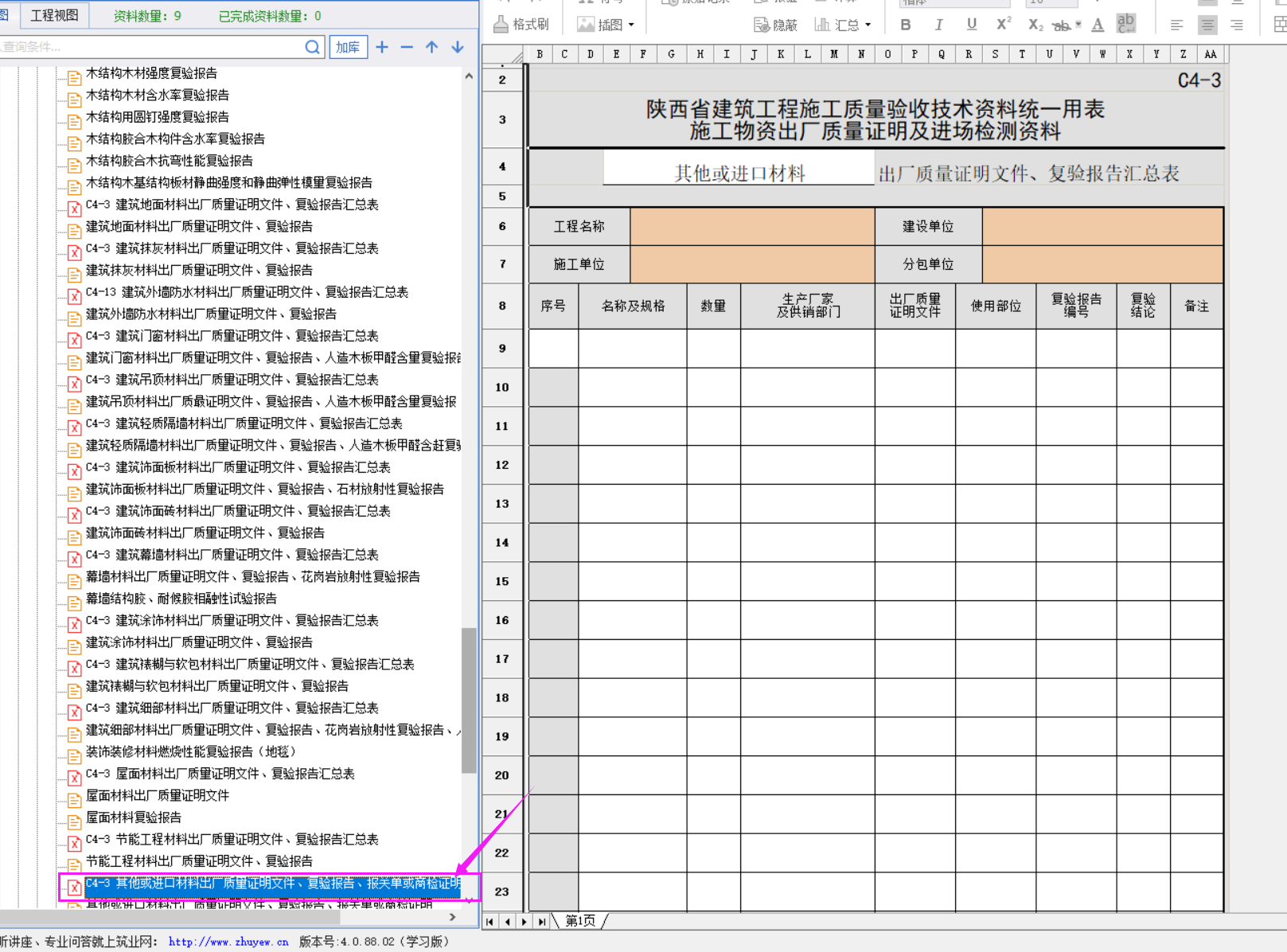This screenshot has height=952, width=1287.
Task: Move item down with the down arrow
Action: click(458, 47)
